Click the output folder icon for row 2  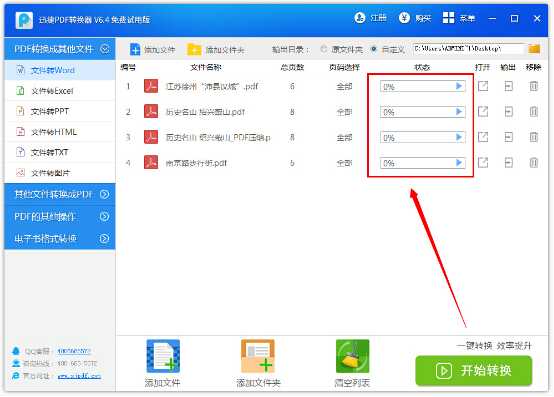(508, 112)
